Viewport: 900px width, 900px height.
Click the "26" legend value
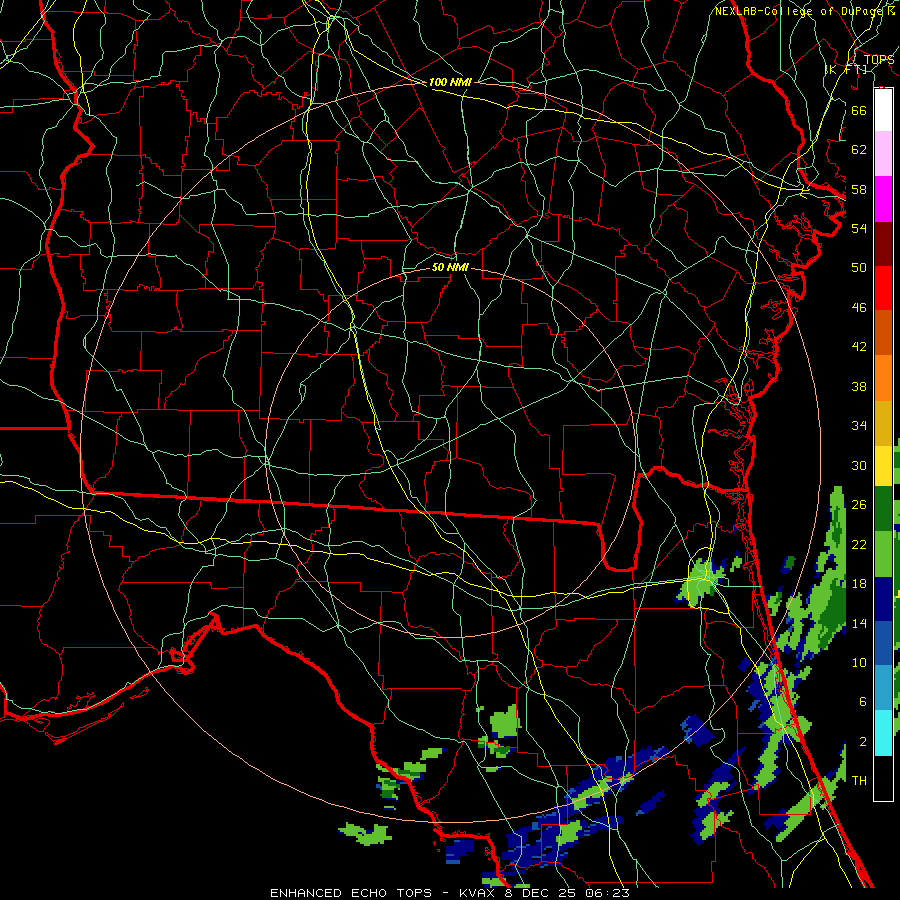click(x=859, y=505)
